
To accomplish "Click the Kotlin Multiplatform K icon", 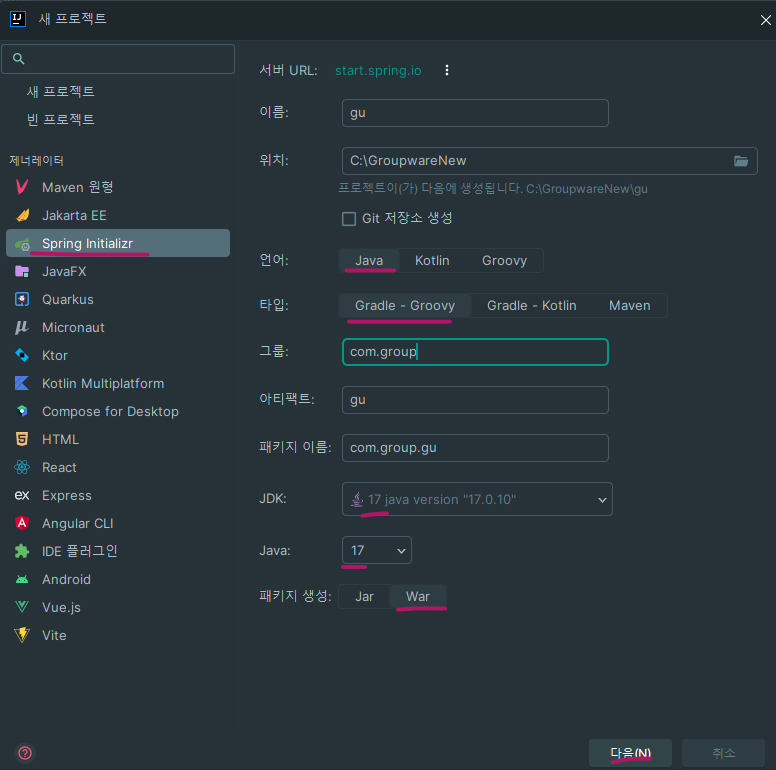I will point(22,383).
